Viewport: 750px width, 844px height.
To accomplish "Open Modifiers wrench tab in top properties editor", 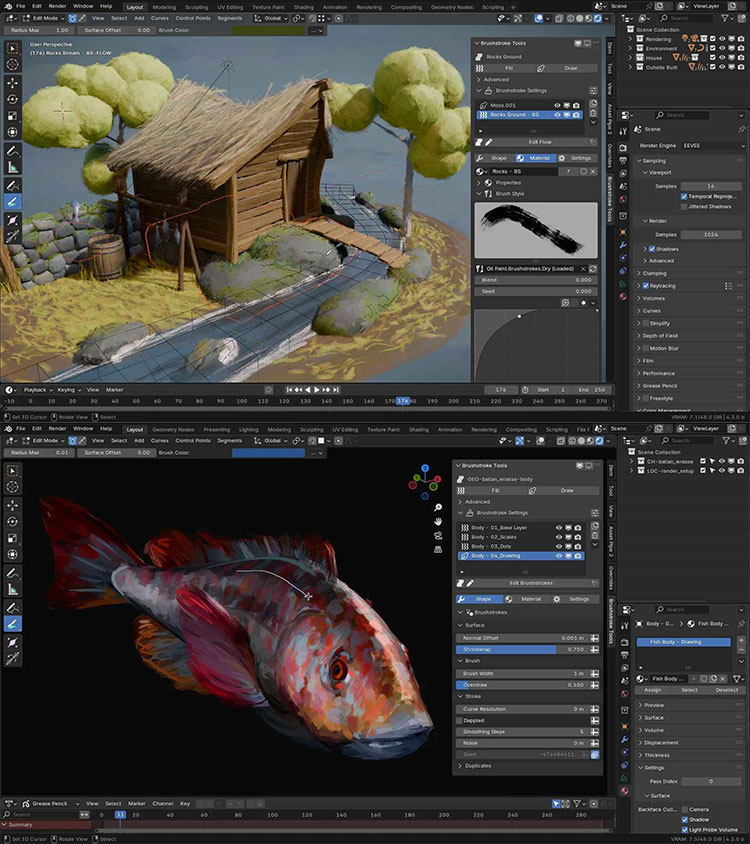I will [623, 244].
